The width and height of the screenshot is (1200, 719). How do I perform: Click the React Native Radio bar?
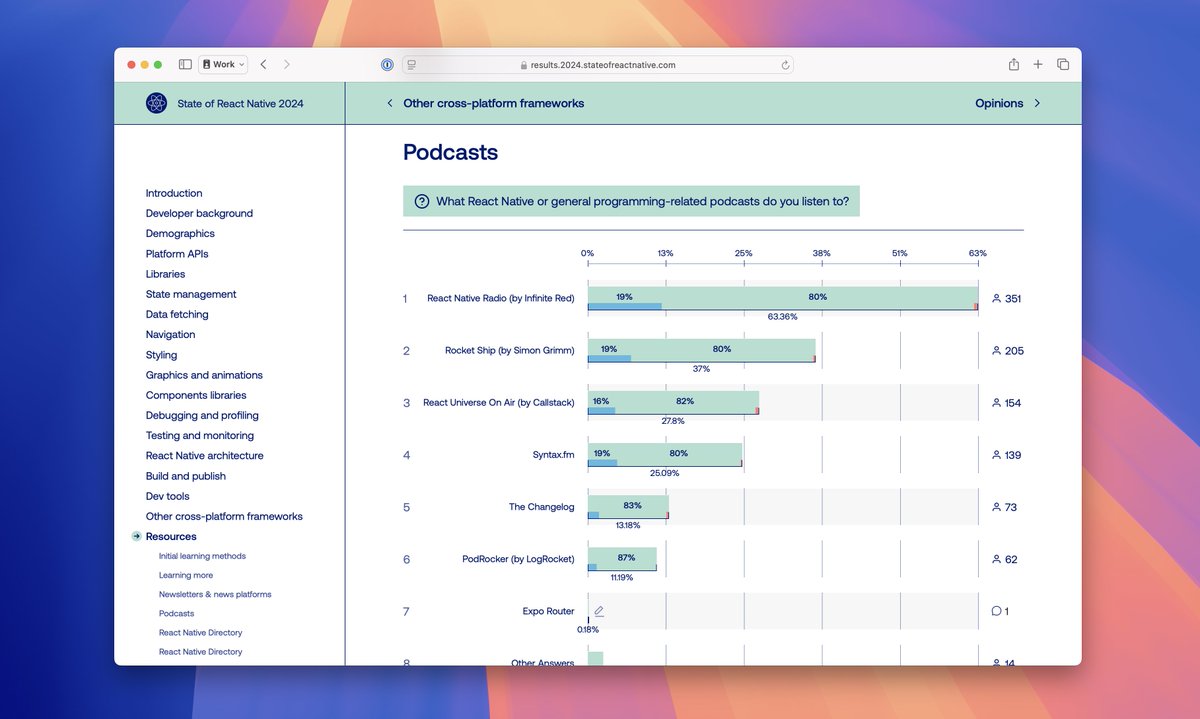pos(783,299)
